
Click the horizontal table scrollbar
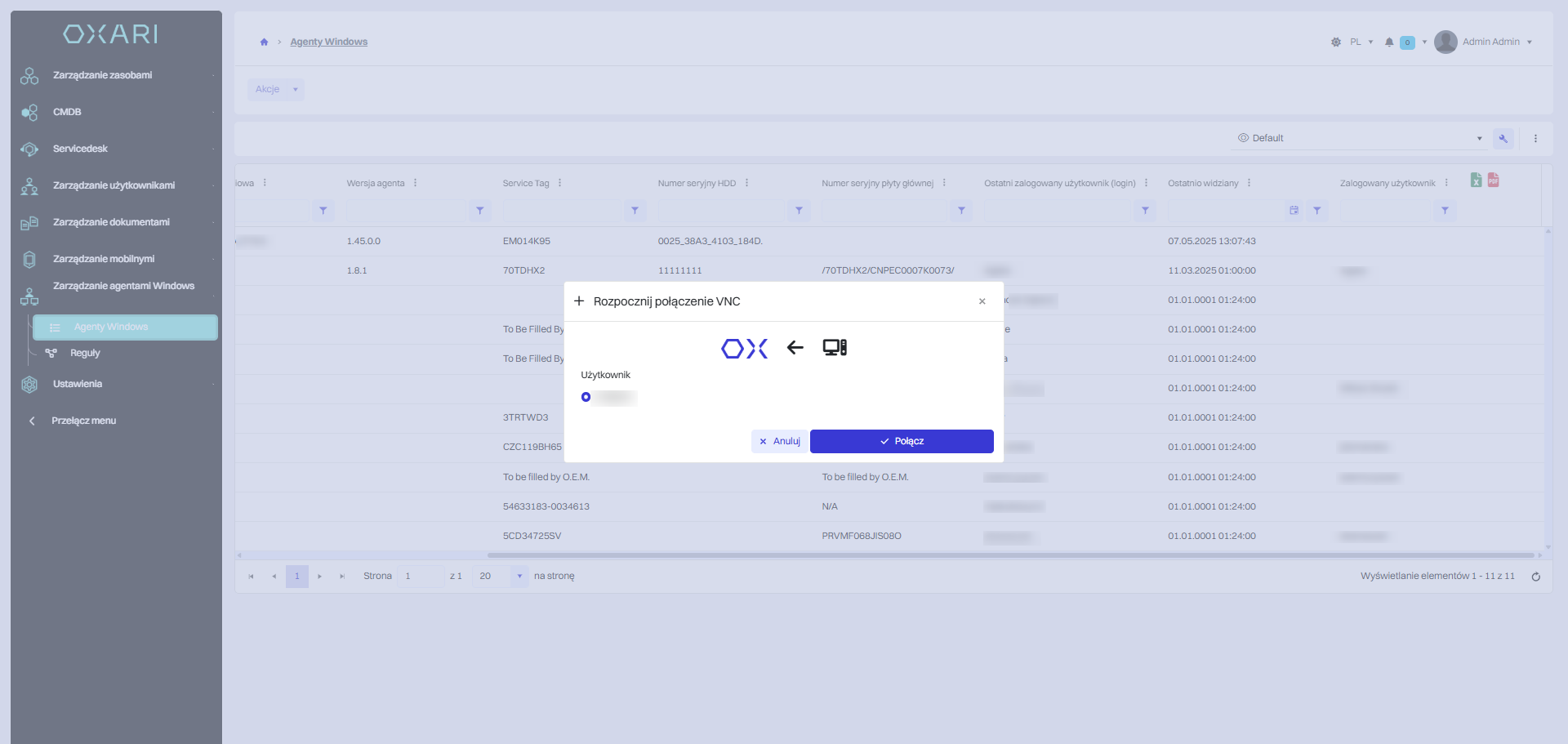point(1011,555)
